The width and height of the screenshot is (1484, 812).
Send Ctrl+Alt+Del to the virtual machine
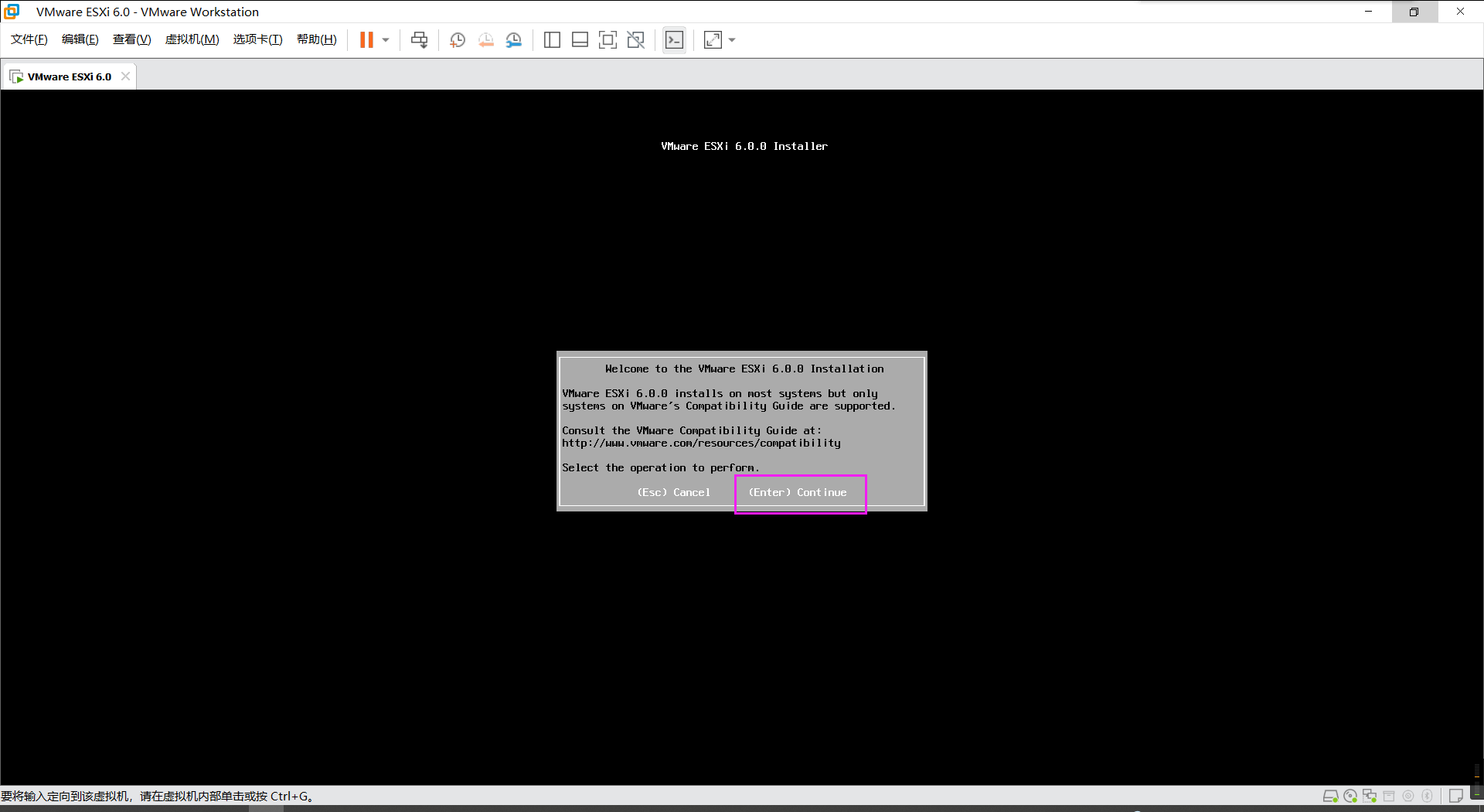419,40
